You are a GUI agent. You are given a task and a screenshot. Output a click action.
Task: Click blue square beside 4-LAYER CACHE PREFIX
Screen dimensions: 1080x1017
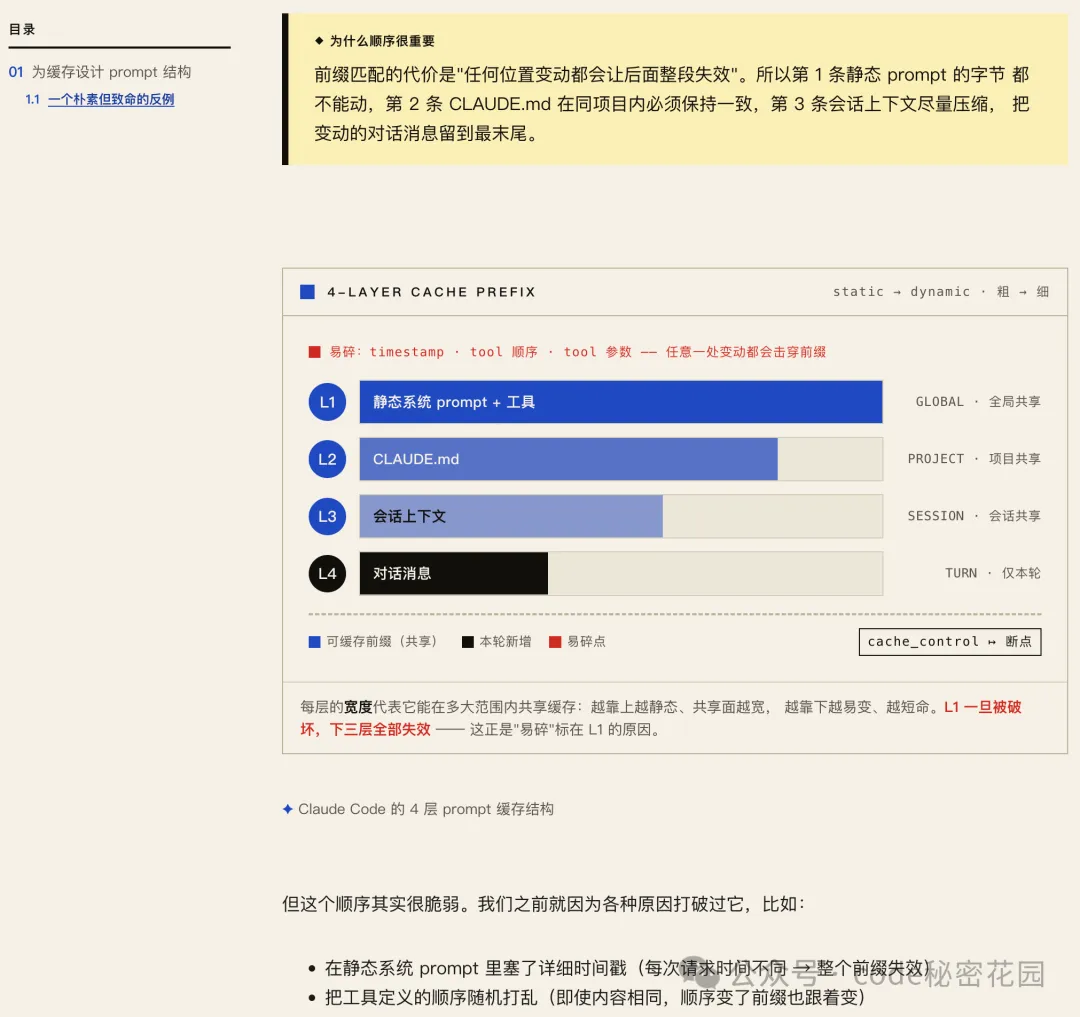coord(307,292)
